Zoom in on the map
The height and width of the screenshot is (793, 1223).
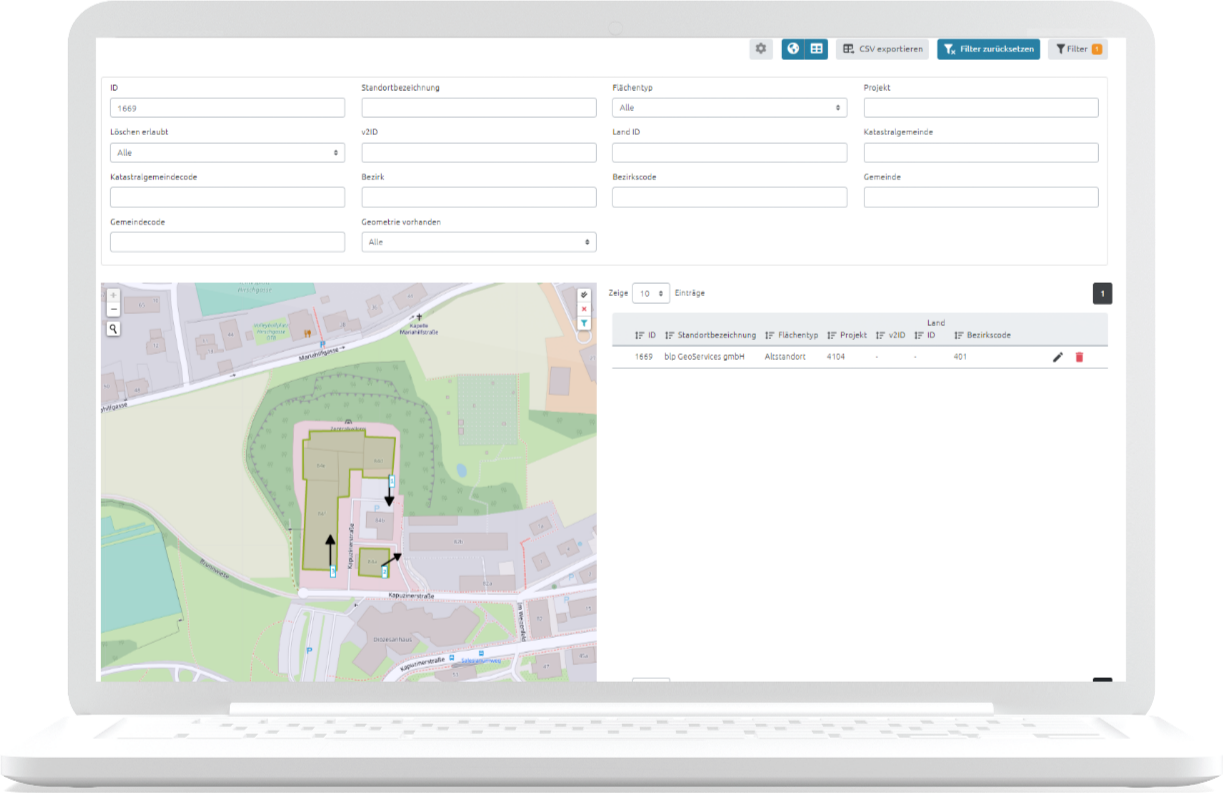[x=113, y=297]
